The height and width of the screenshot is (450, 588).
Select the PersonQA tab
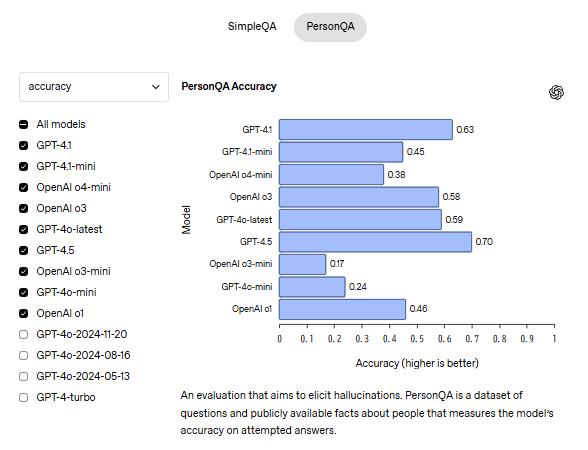[x=330, y=27]
